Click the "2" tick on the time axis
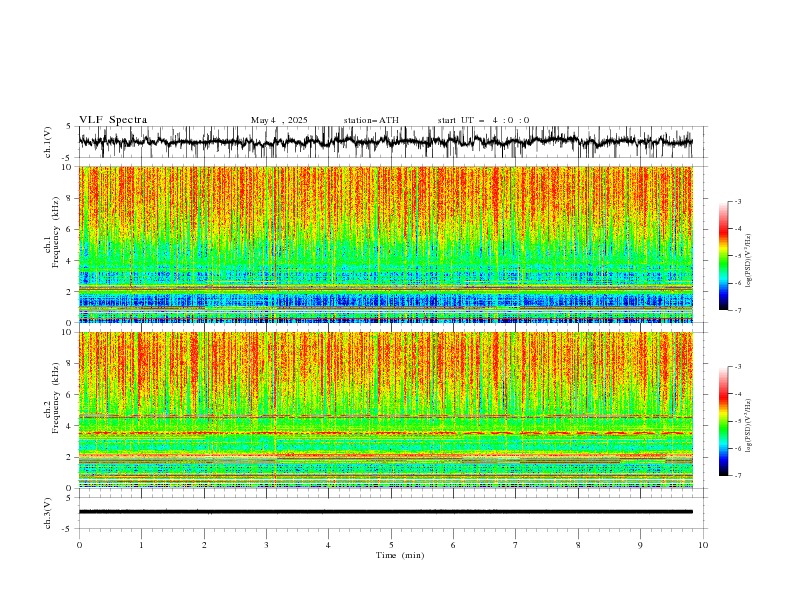The image size is (792, 612). [204, 545]
